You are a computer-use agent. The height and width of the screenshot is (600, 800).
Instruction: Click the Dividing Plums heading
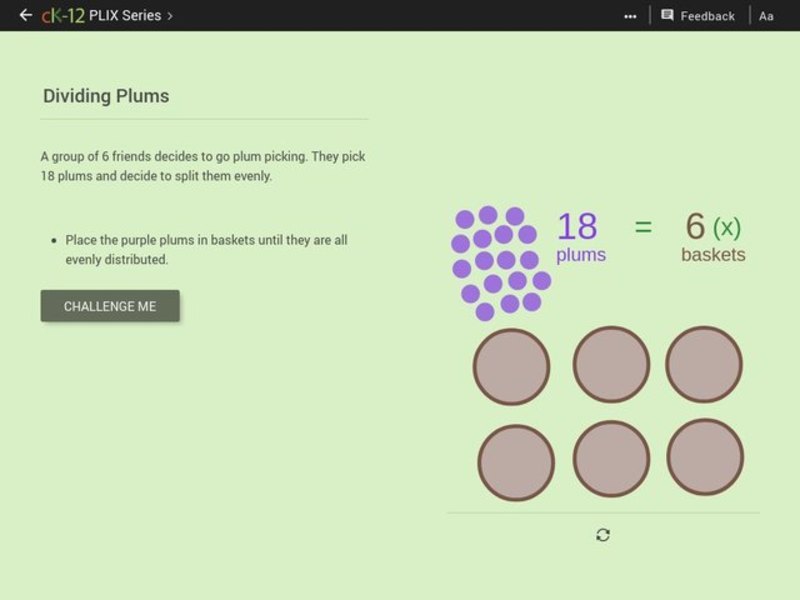pos(105,96)
